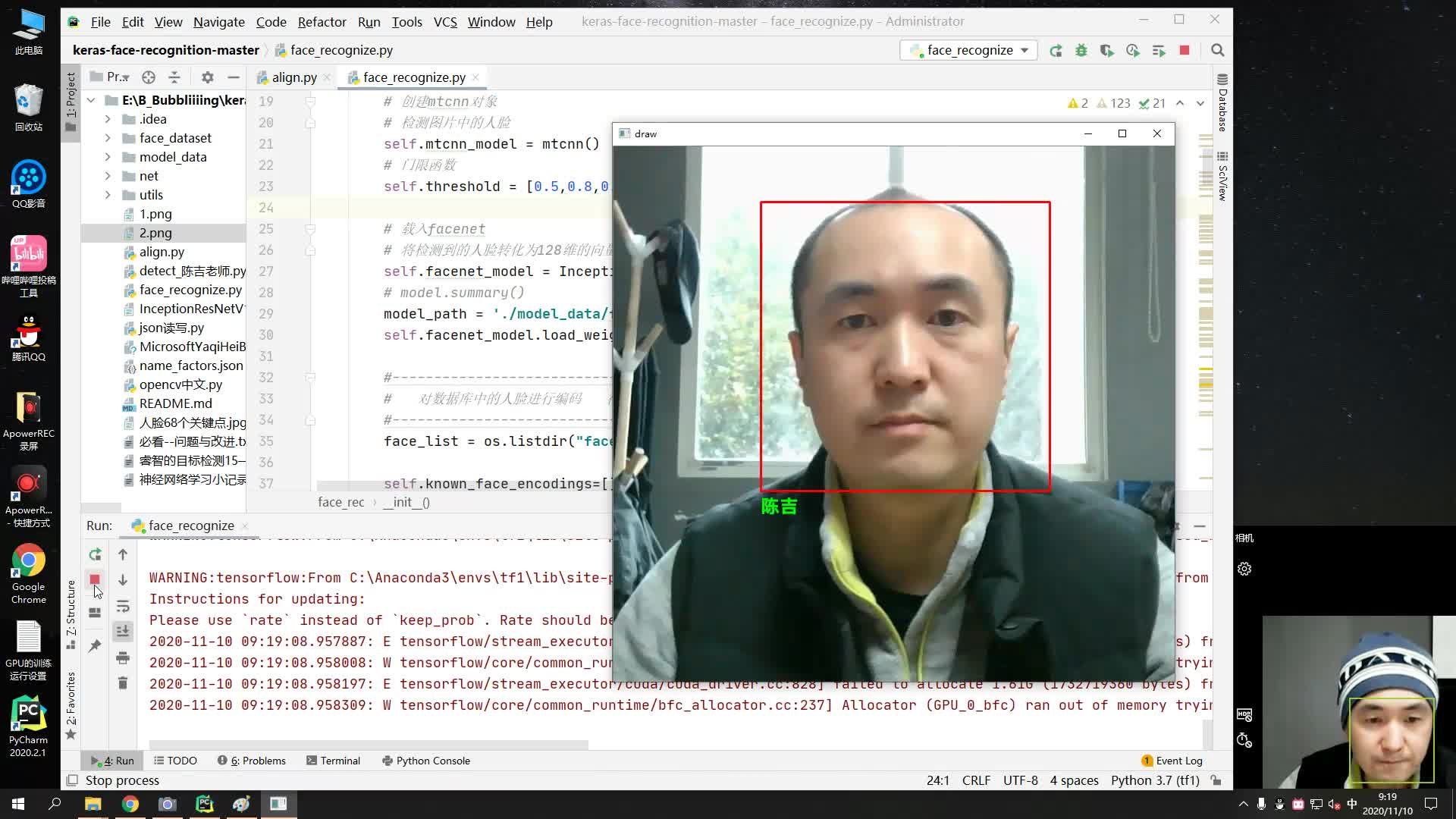Screen dimensions: 1456x819
Task: Open the Refactor menu
Action: point(322,22)
